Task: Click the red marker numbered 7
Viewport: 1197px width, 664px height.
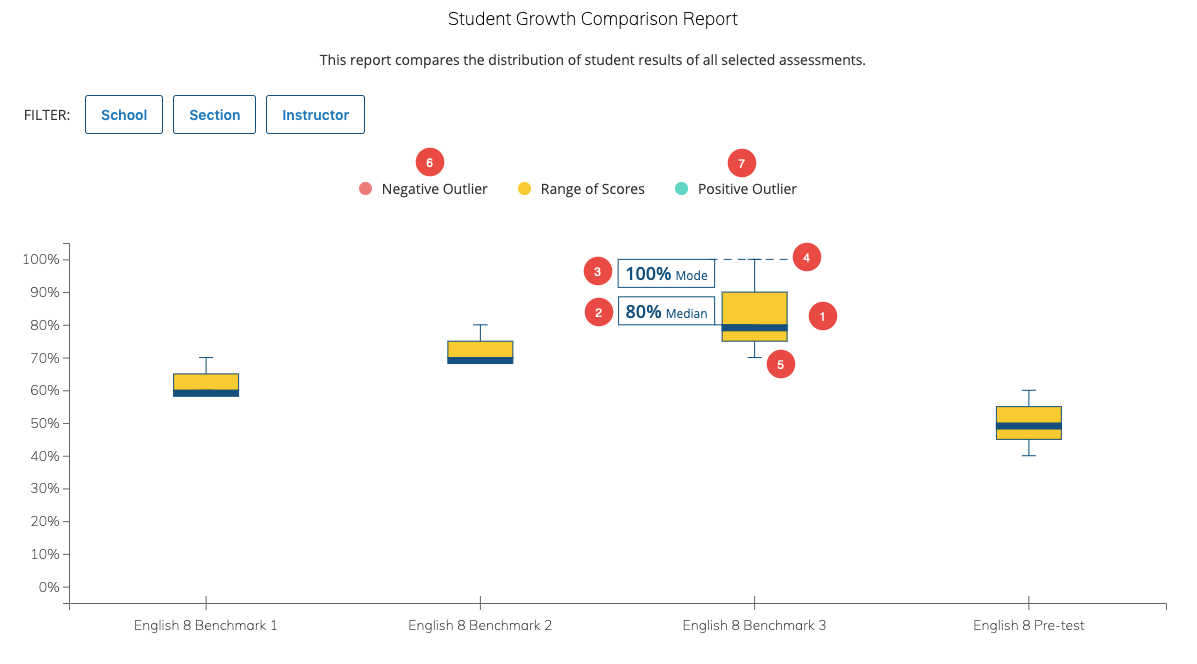Action: pos(741,163)
